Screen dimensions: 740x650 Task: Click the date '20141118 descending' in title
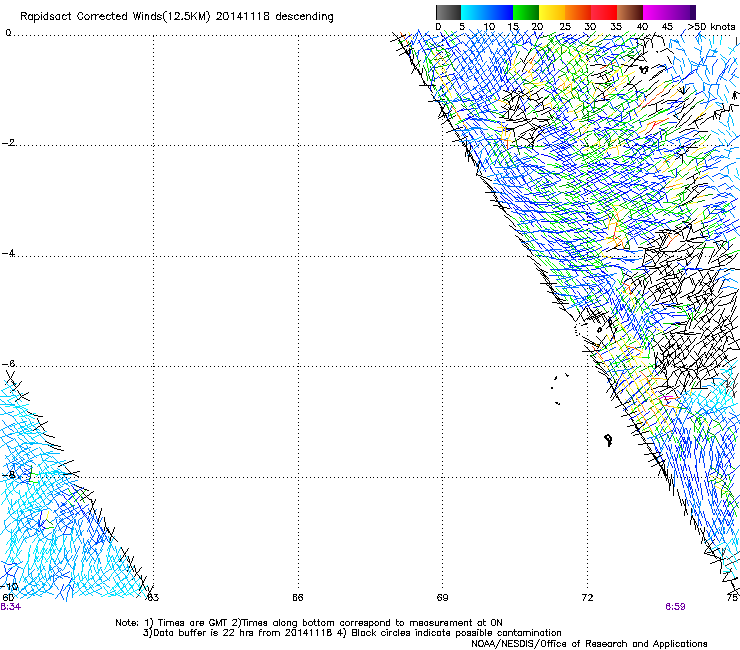click(x=274, y=17)
